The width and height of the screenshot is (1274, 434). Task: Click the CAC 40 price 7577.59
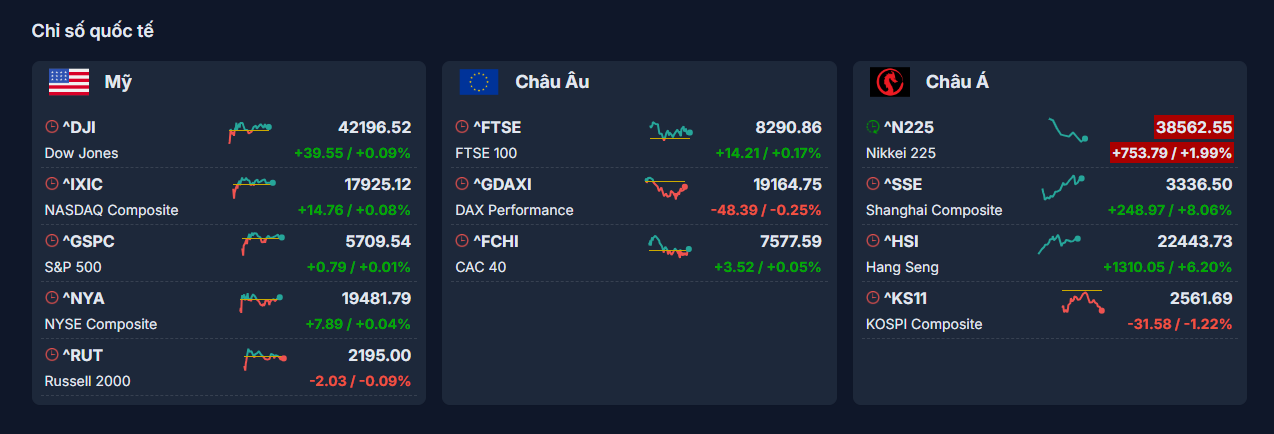point(790,241)
